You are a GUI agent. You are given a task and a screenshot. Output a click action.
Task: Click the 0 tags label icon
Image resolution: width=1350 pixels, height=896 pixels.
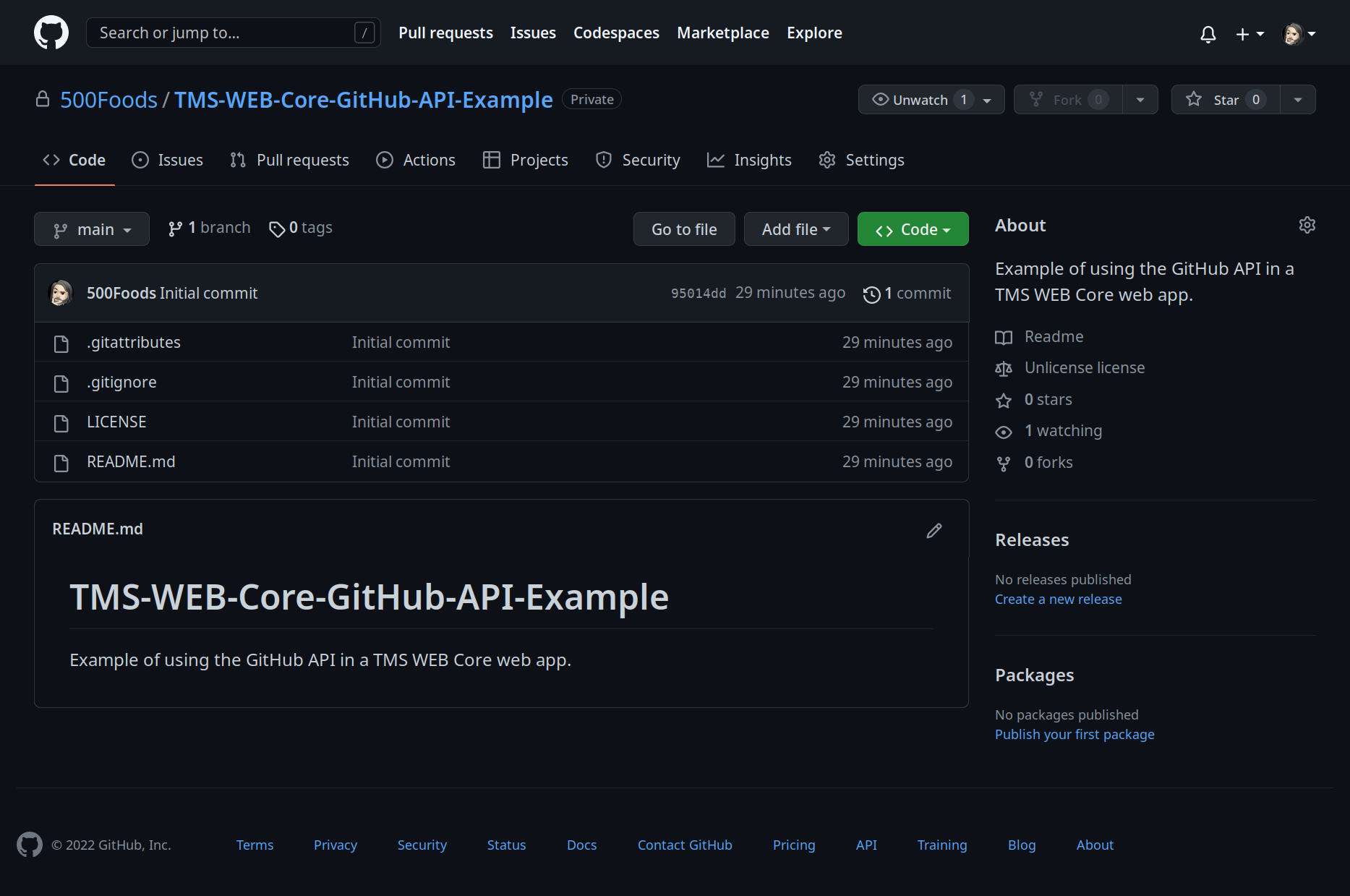click(x=277, y=229)
